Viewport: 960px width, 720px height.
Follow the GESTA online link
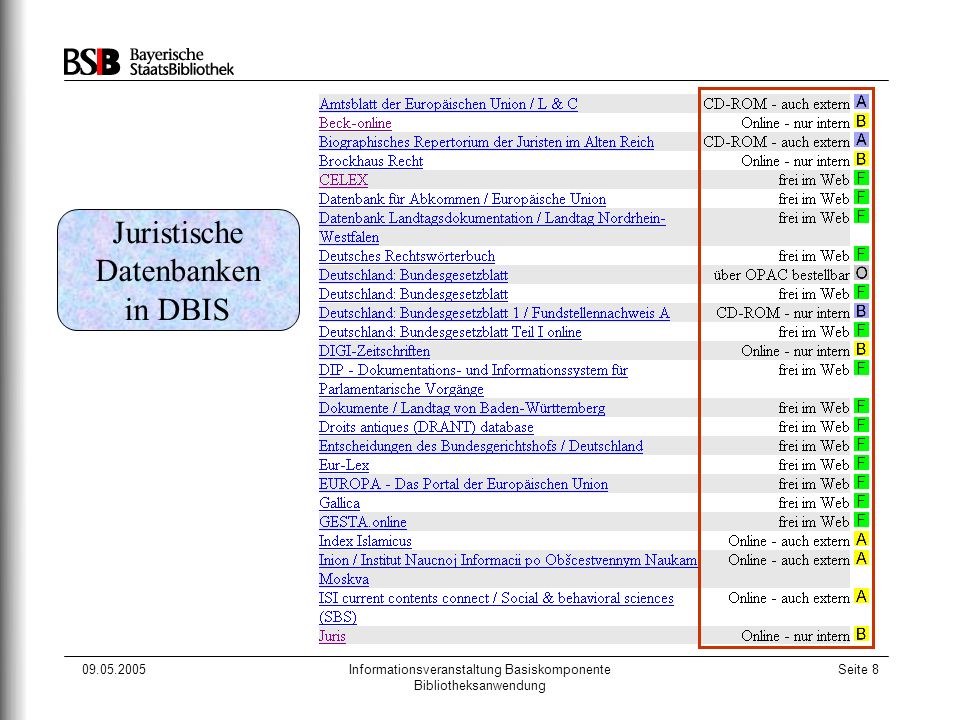362,522
